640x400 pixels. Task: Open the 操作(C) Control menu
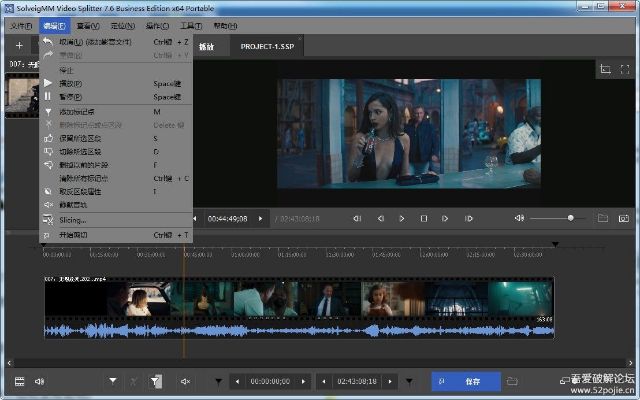[157, 26]
